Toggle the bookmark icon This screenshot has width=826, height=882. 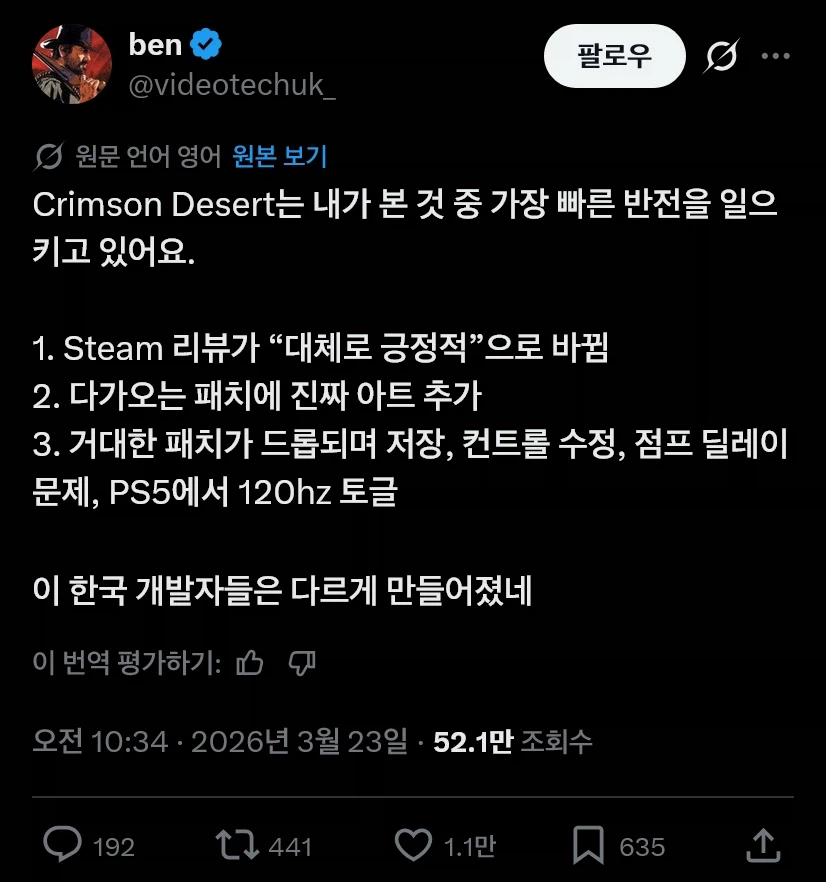click(x=588, y=846)
